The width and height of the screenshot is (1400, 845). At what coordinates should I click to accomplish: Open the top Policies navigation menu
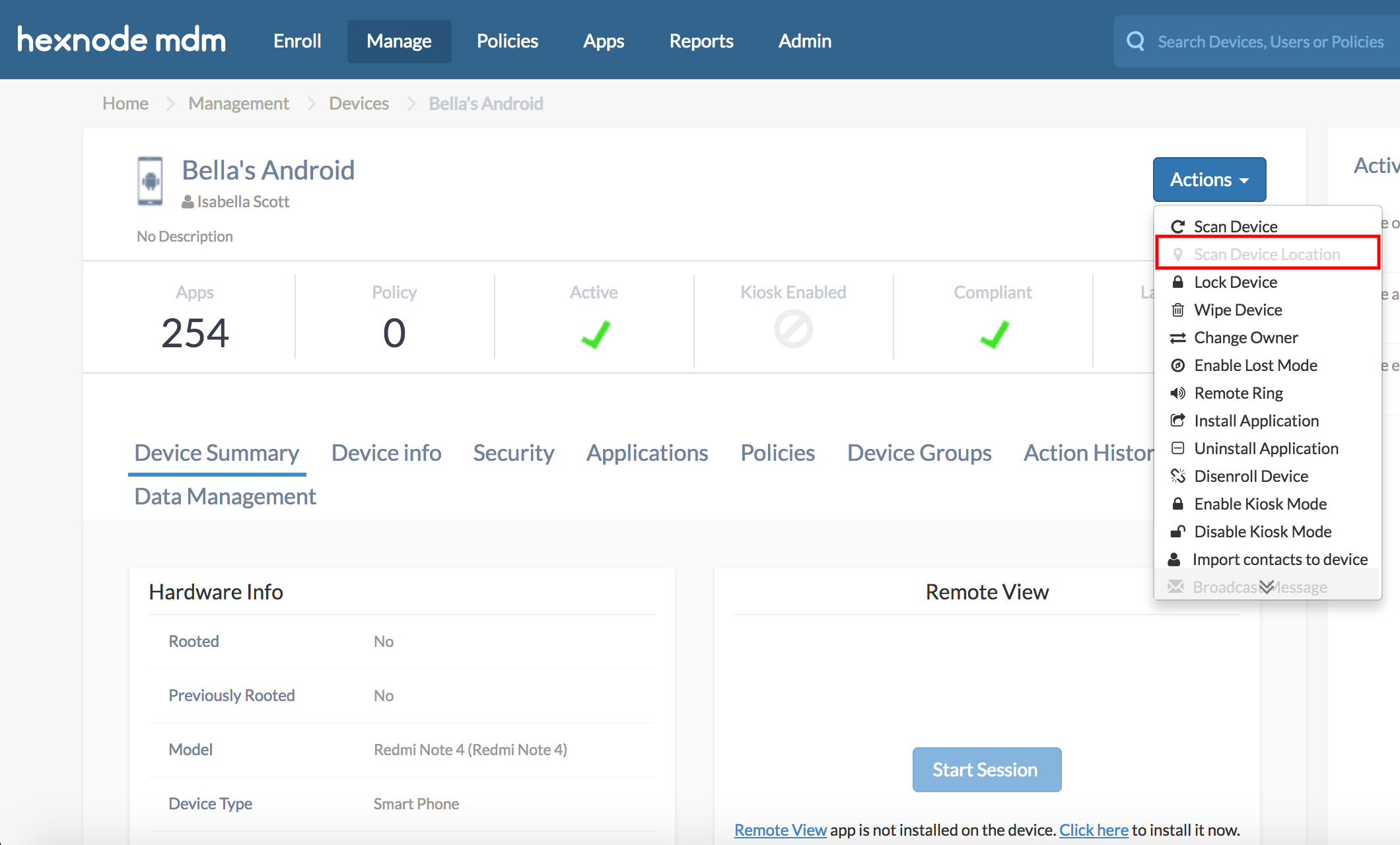pos(507,41)
